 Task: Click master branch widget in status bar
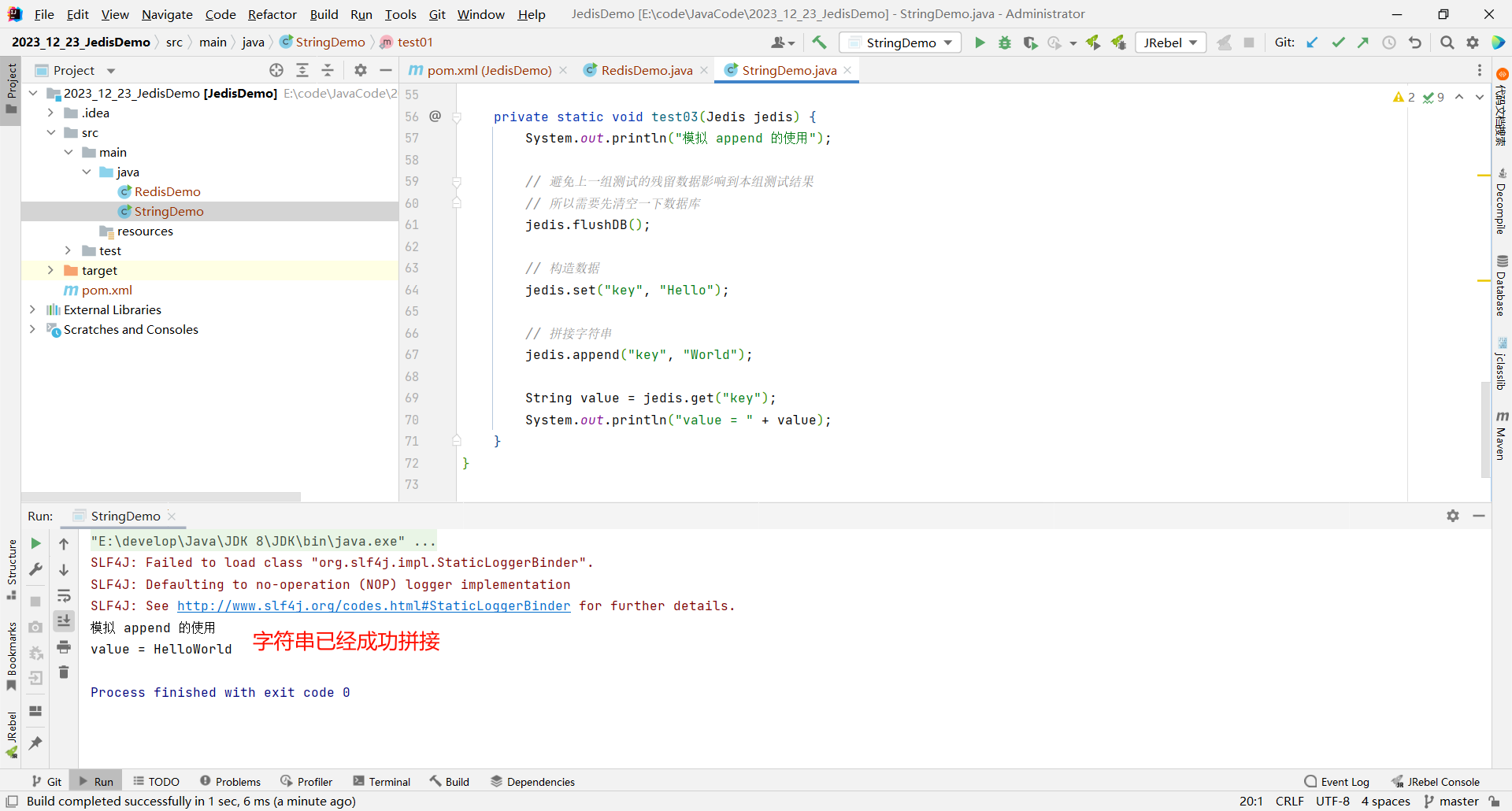(1451, 802)
